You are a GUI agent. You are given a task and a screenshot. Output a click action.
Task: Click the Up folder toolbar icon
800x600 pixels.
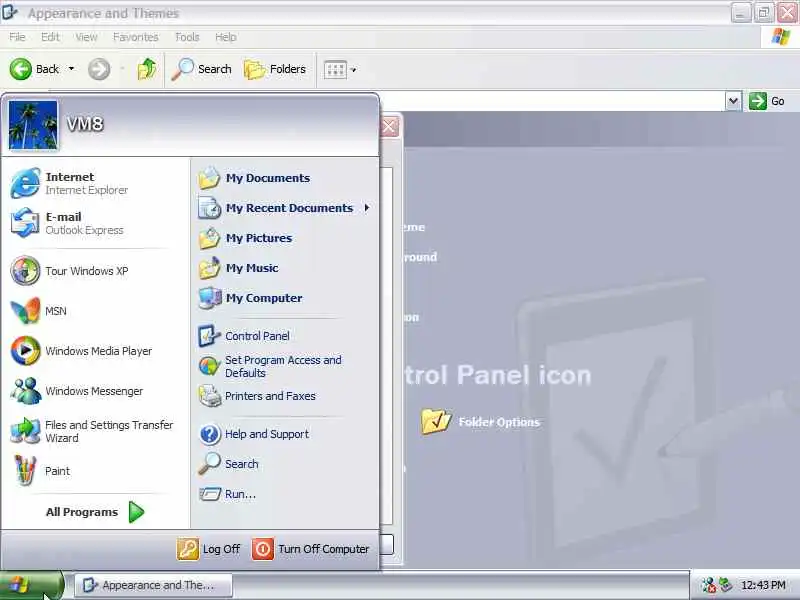147,69
